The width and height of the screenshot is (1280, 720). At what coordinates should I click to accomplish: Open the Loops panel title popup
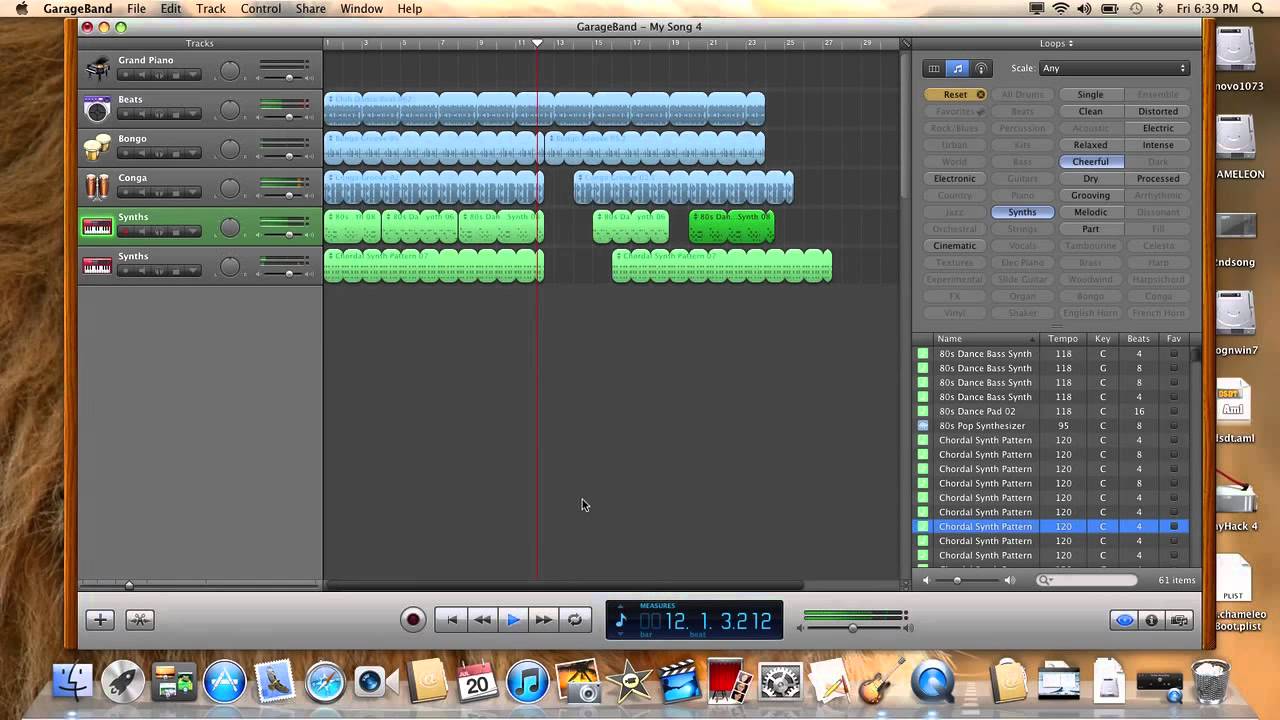(x=1056, y=43)
